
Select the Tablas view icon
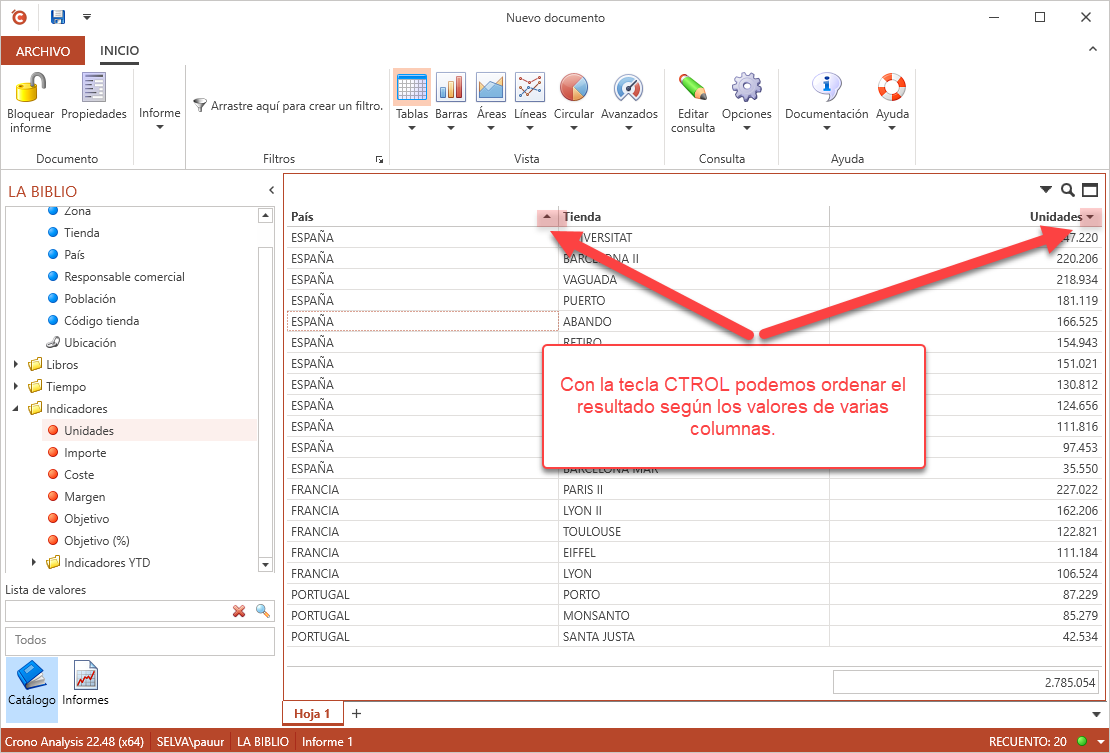click(x=411, y=88)
